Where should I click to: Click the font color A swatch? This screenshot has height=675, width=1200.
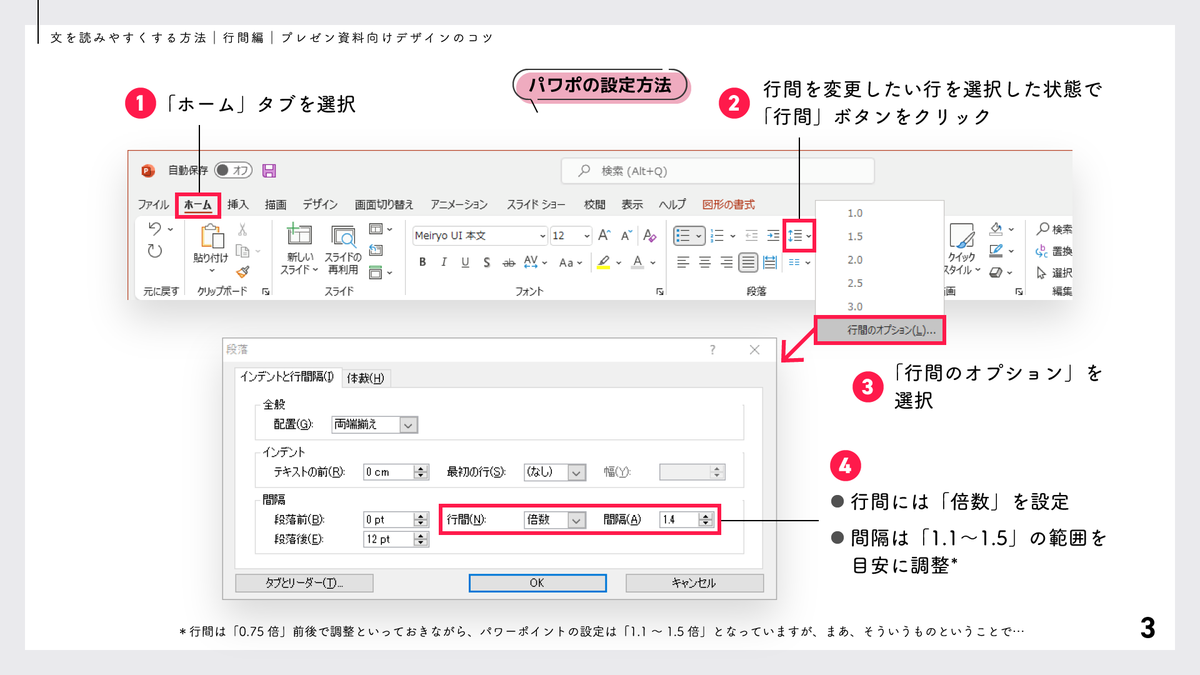(638, 262)
